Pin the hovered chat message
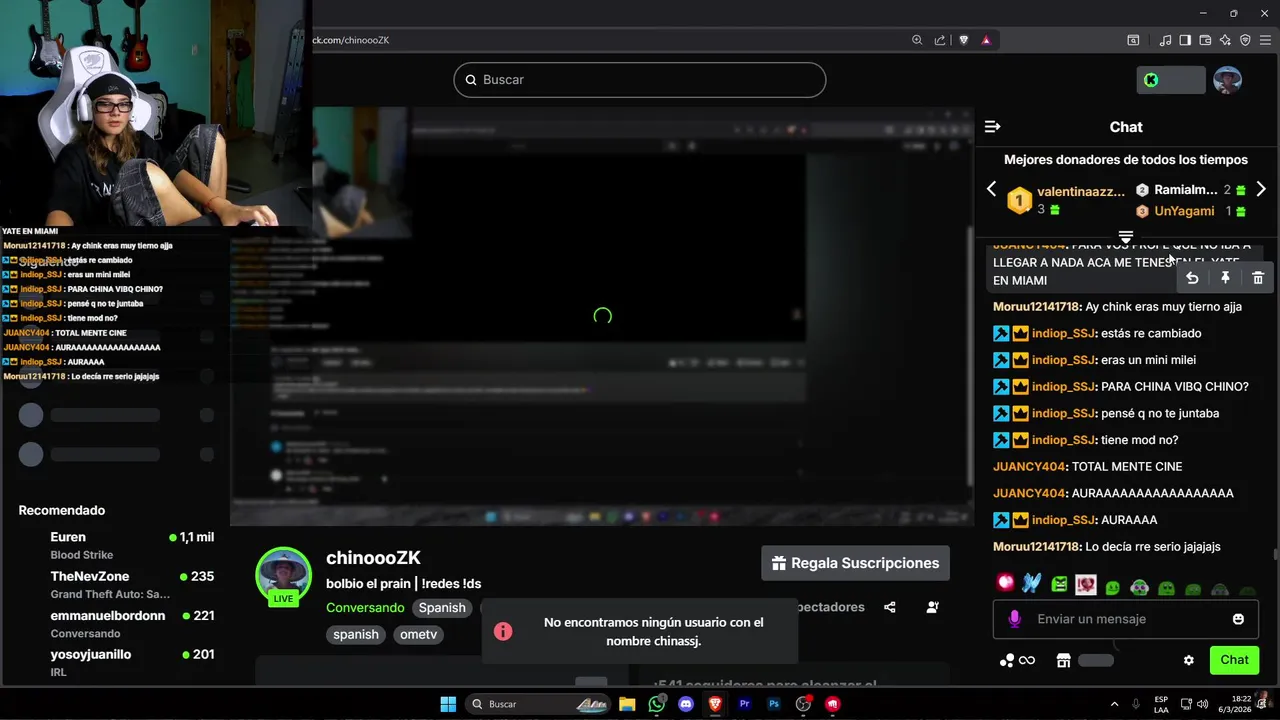Viewport: 1280px width, 720px height. tap(1225, 278)
